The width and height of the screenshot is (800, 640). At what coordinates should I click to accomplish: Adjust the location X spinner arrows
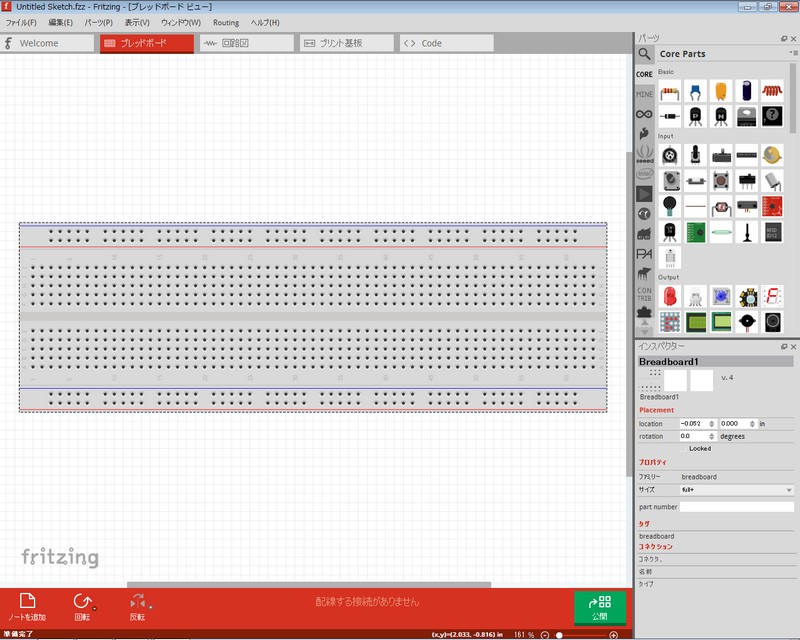point(712,424)
